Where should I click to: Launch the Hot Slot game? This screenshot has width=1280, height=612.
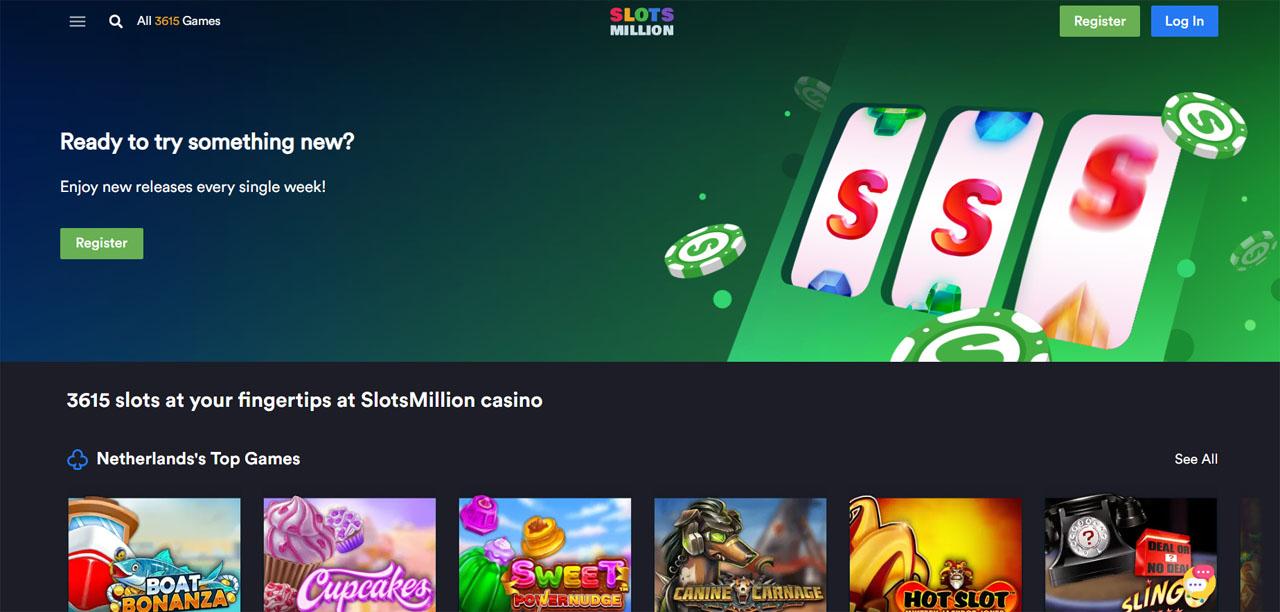[x=936, y=555]
